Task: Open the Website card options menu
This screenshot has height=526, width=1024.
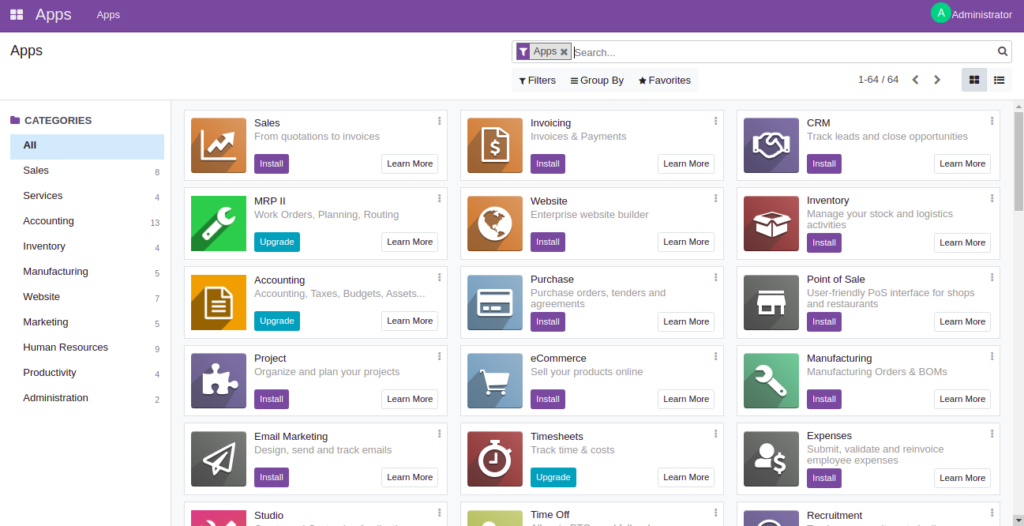Action: point(716,199)
